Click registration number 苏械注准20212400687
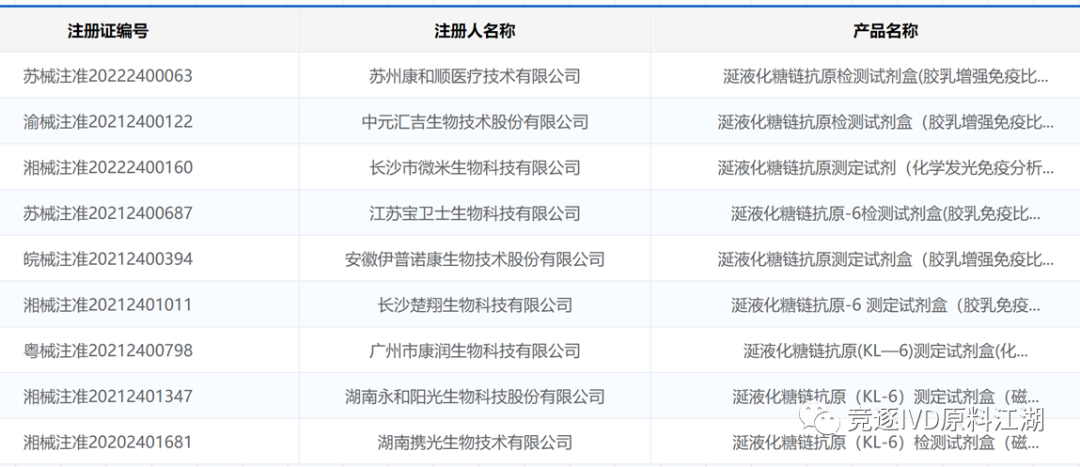 coord(108,213)
